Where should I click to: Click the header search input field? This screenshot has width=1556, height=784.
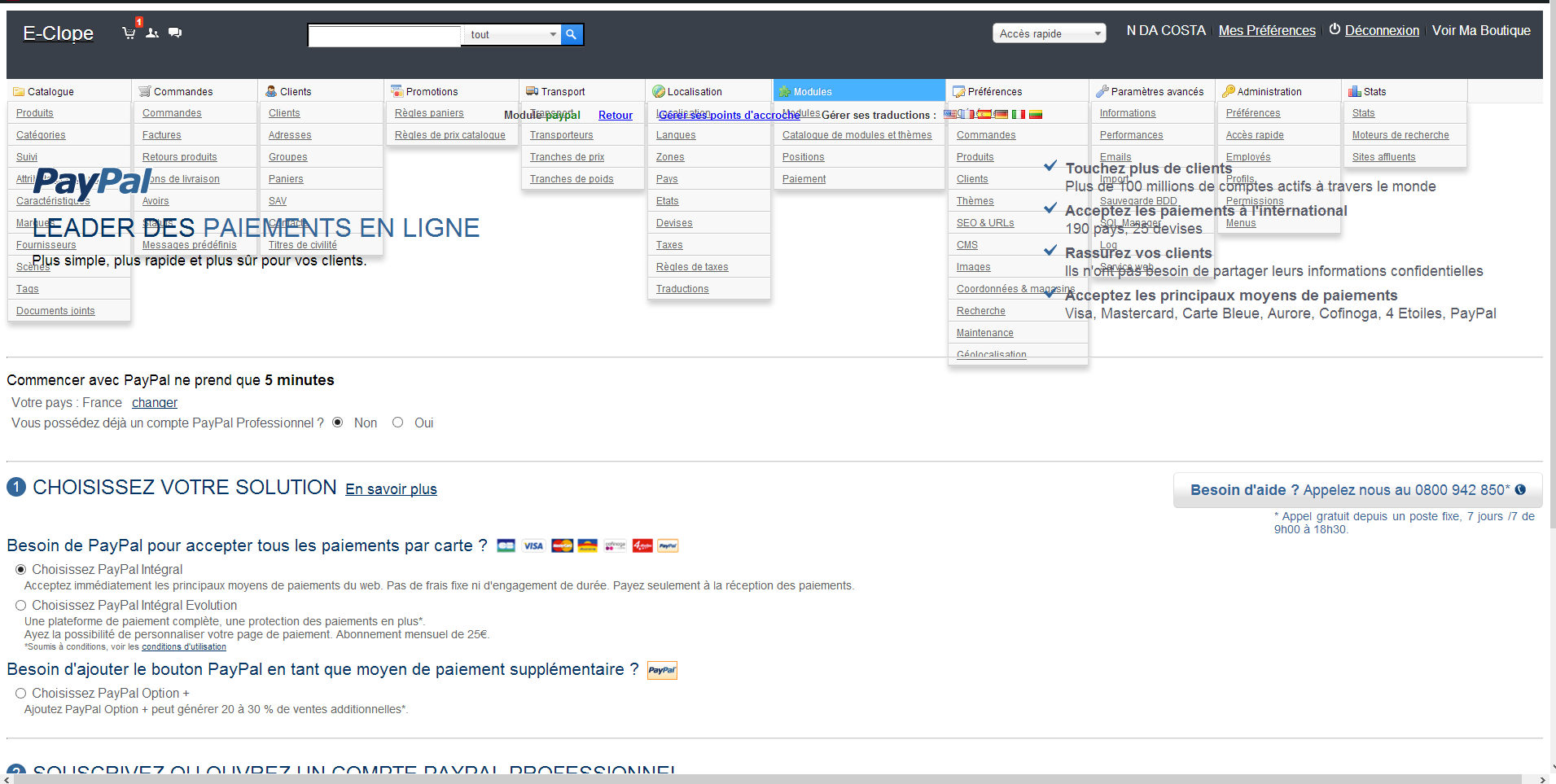pos(384,34)
